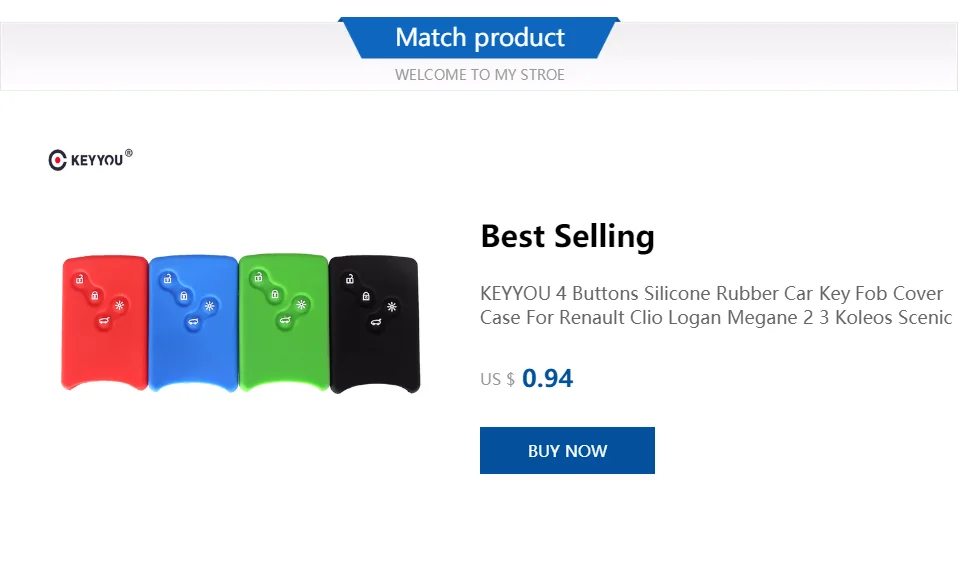Open the KEYYOU brand logo
The height and width of the screenshot is (583, 958).
pyautogui.click(x=90, y=160)
